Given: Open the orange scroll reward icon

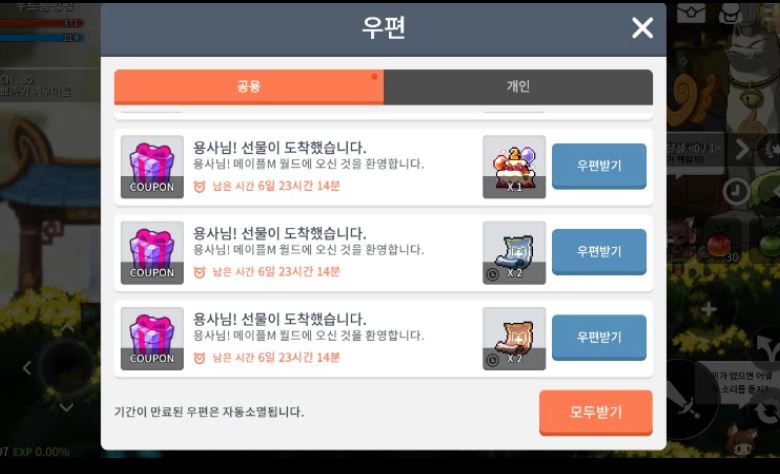Looking at the screenshot, I should pos(514,338).
